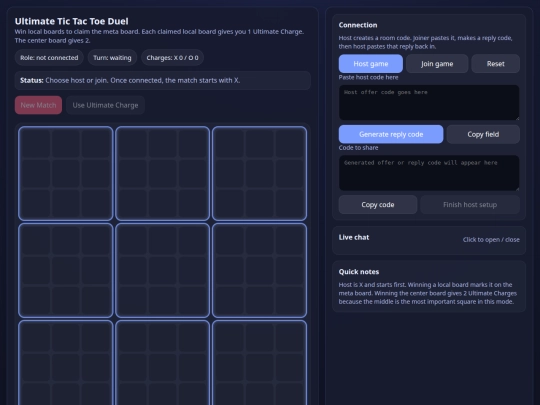Click center cell of top-middle local board
The width and height of the screenshot is (540, 405).
163,173
